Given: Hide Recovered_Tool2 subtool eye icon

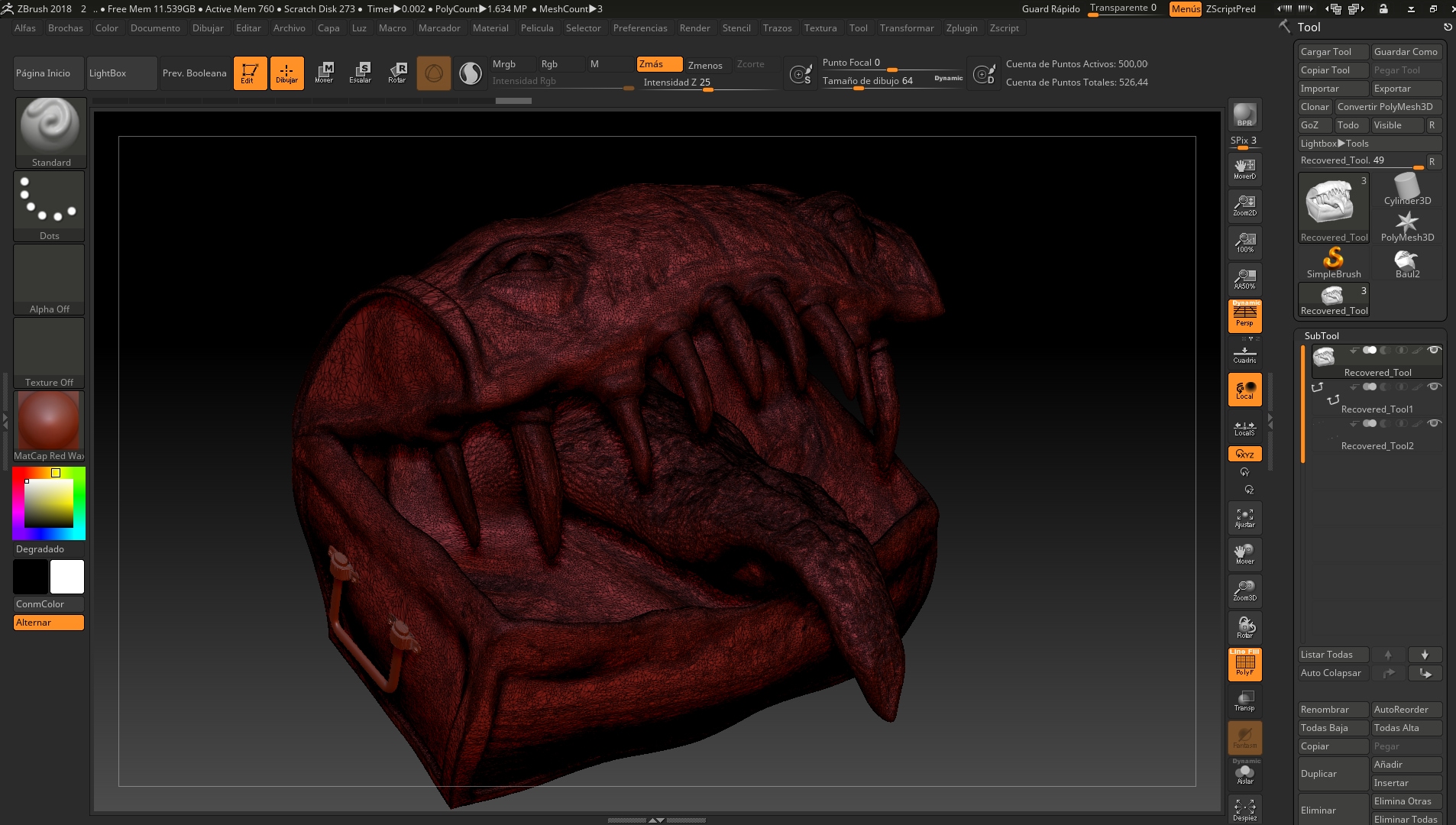Looking at the screenshot, I should pos(1434,424).
